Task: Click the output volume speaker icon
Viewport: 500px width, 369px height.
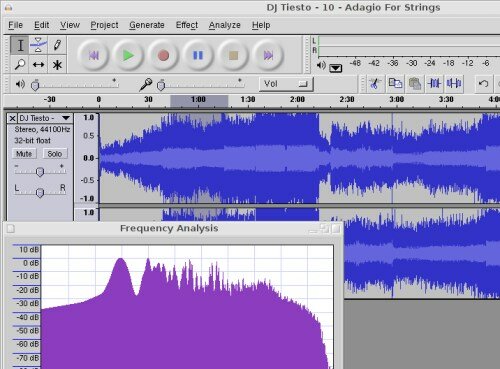Action: (x=20, y=84)
